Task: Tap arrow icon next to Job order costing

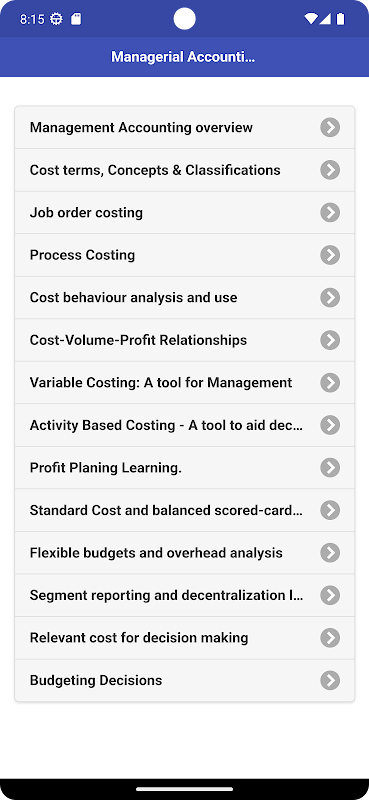Action: pyautogui.click(x=330, y=212)
